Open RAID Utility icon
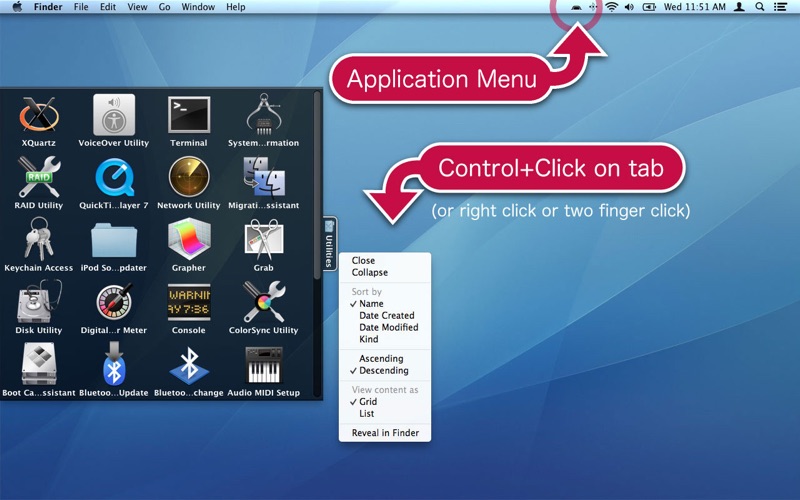 39,177
